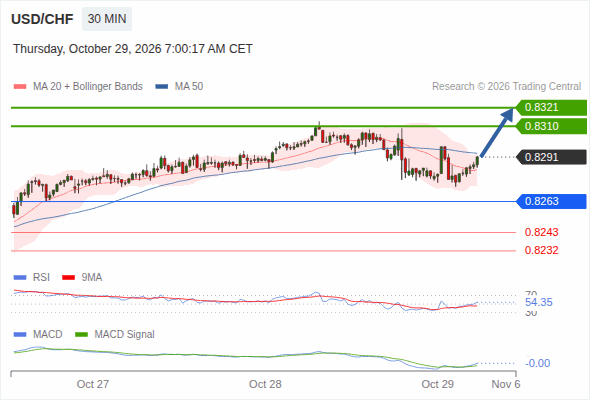Click the blue MACD legend swatch
The image size is (590, 400).
pyautogui.click(x=20, y=335)
